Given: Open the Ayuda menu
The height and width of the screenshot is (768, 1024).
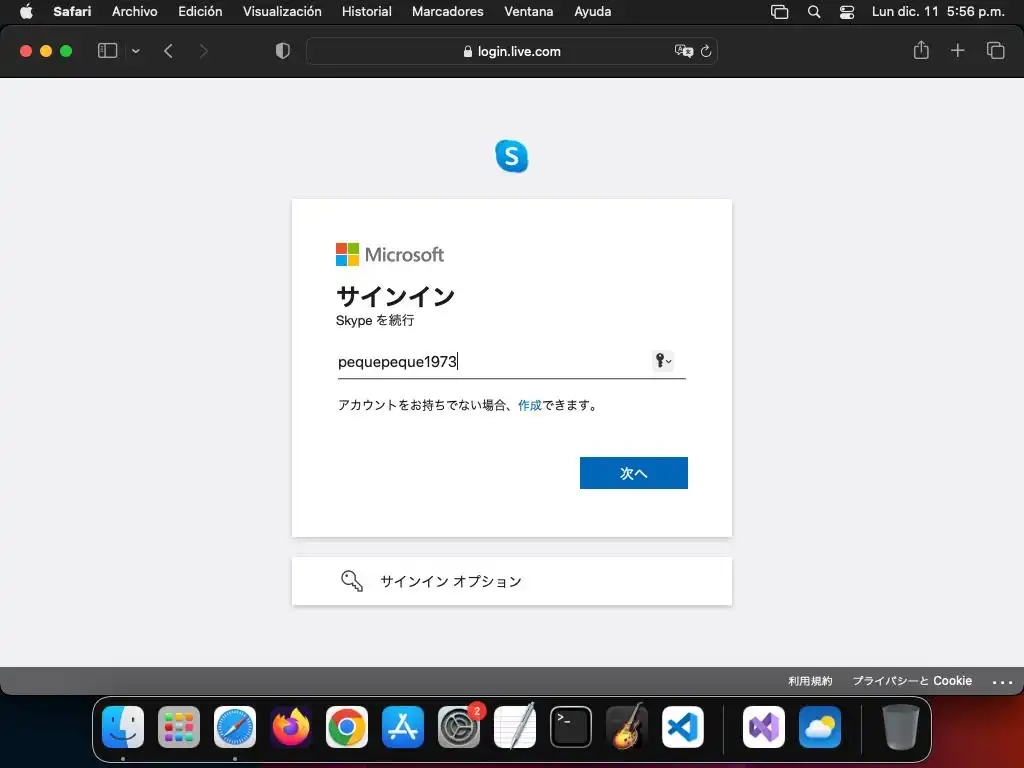Looking at the screenshot, I should click(592, 11).
